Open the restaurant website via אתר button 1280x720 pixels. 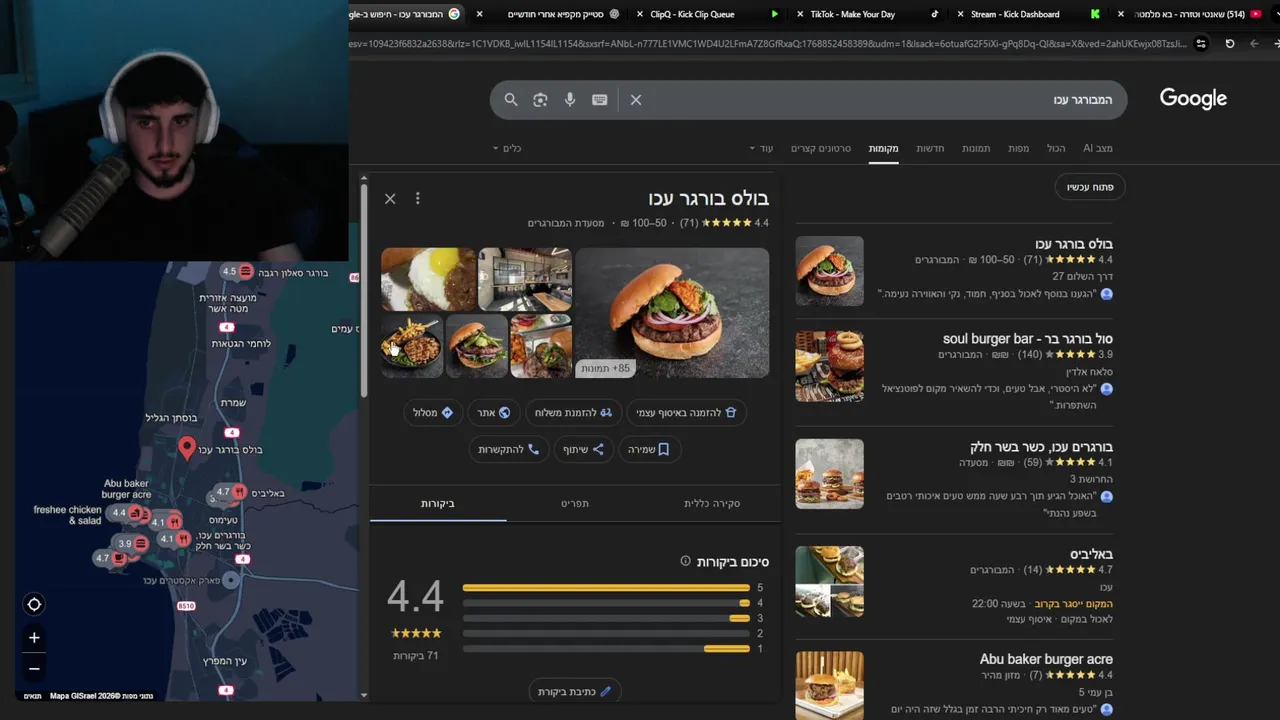tap(494, 412)
